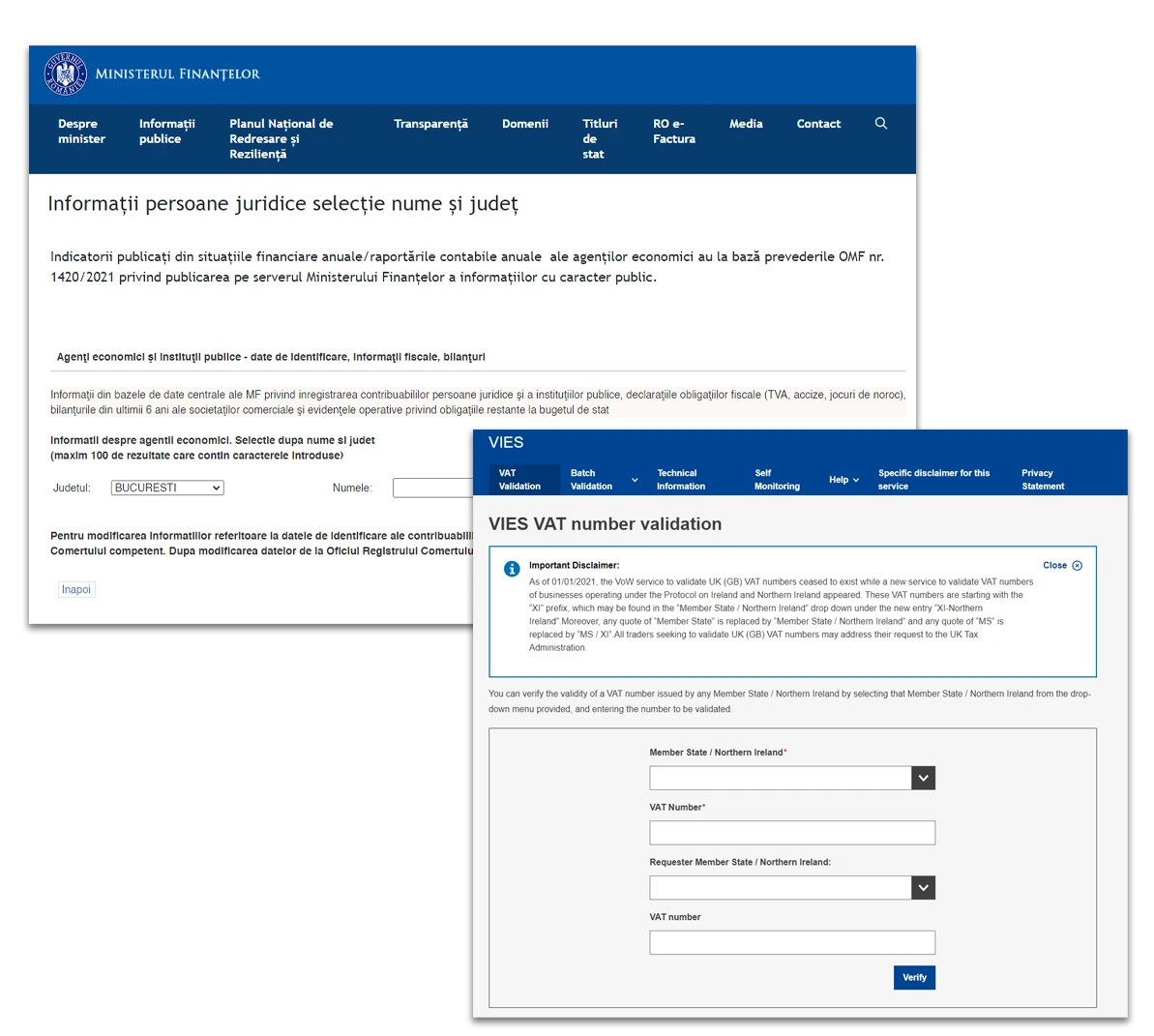
Task: Click inside the VAT Number input field
Action: (791, 832)
